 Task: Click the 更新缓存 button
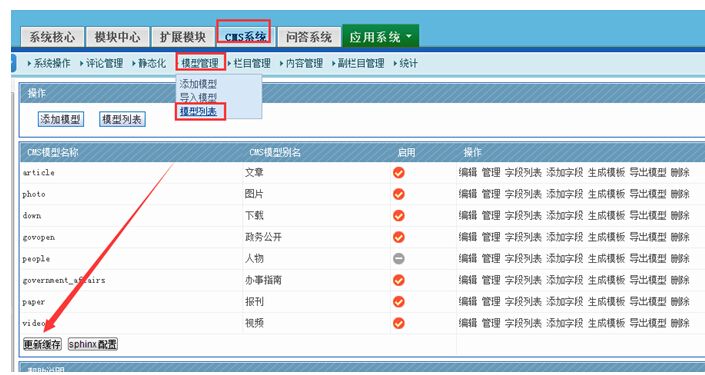[x=42, y=344]
